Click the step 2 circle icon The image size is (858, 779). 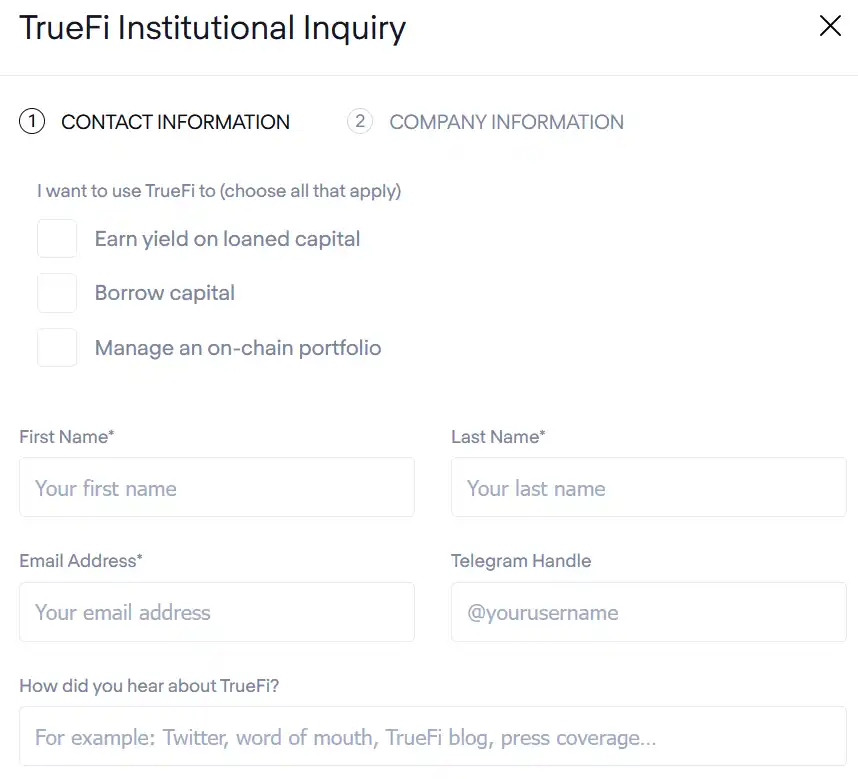pyautogui.click(x=360, y=121)
